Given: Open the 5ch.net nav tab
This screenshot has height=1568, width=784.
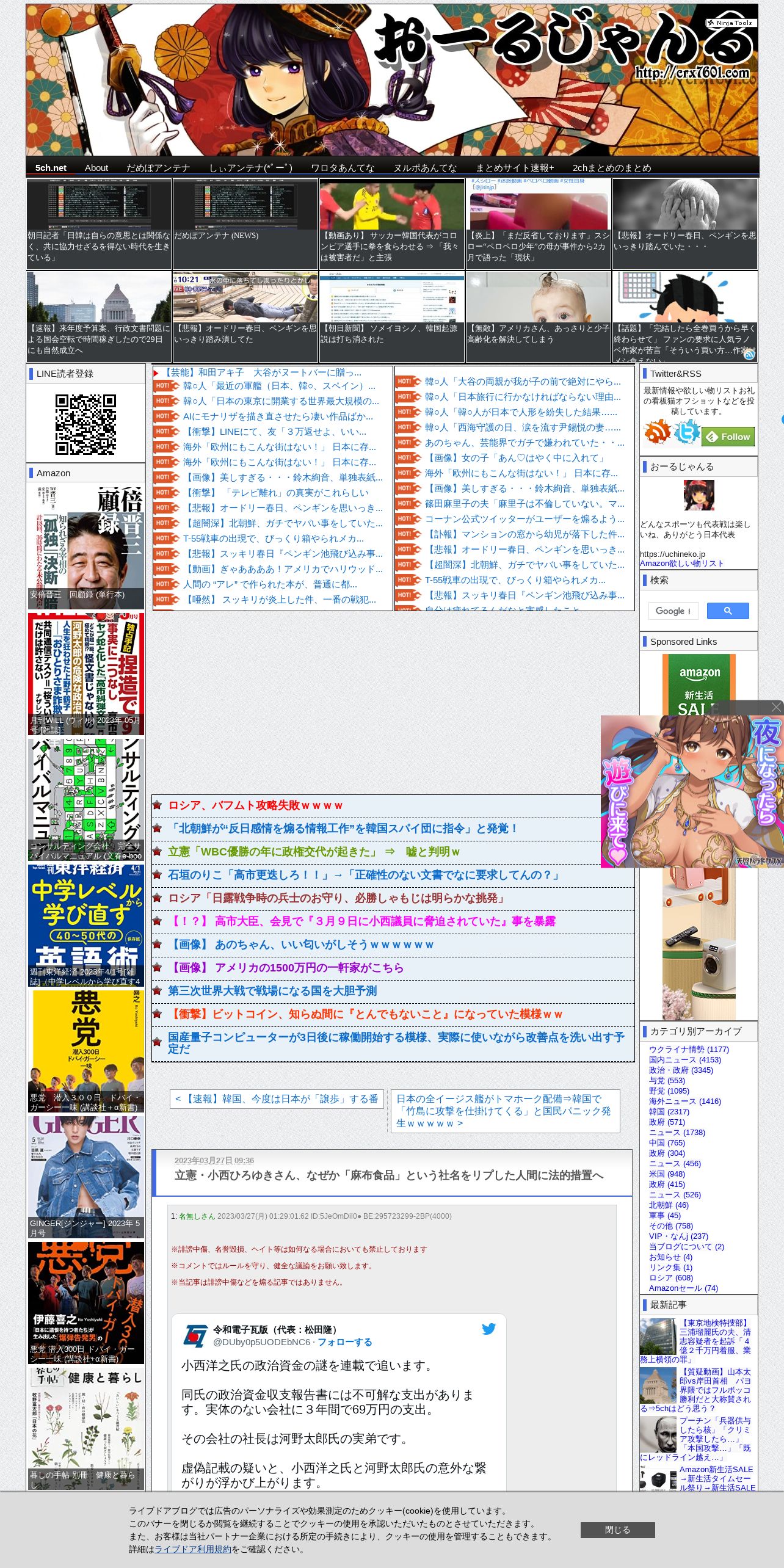Looking at the screenshot, I should (x=51, y=168).
